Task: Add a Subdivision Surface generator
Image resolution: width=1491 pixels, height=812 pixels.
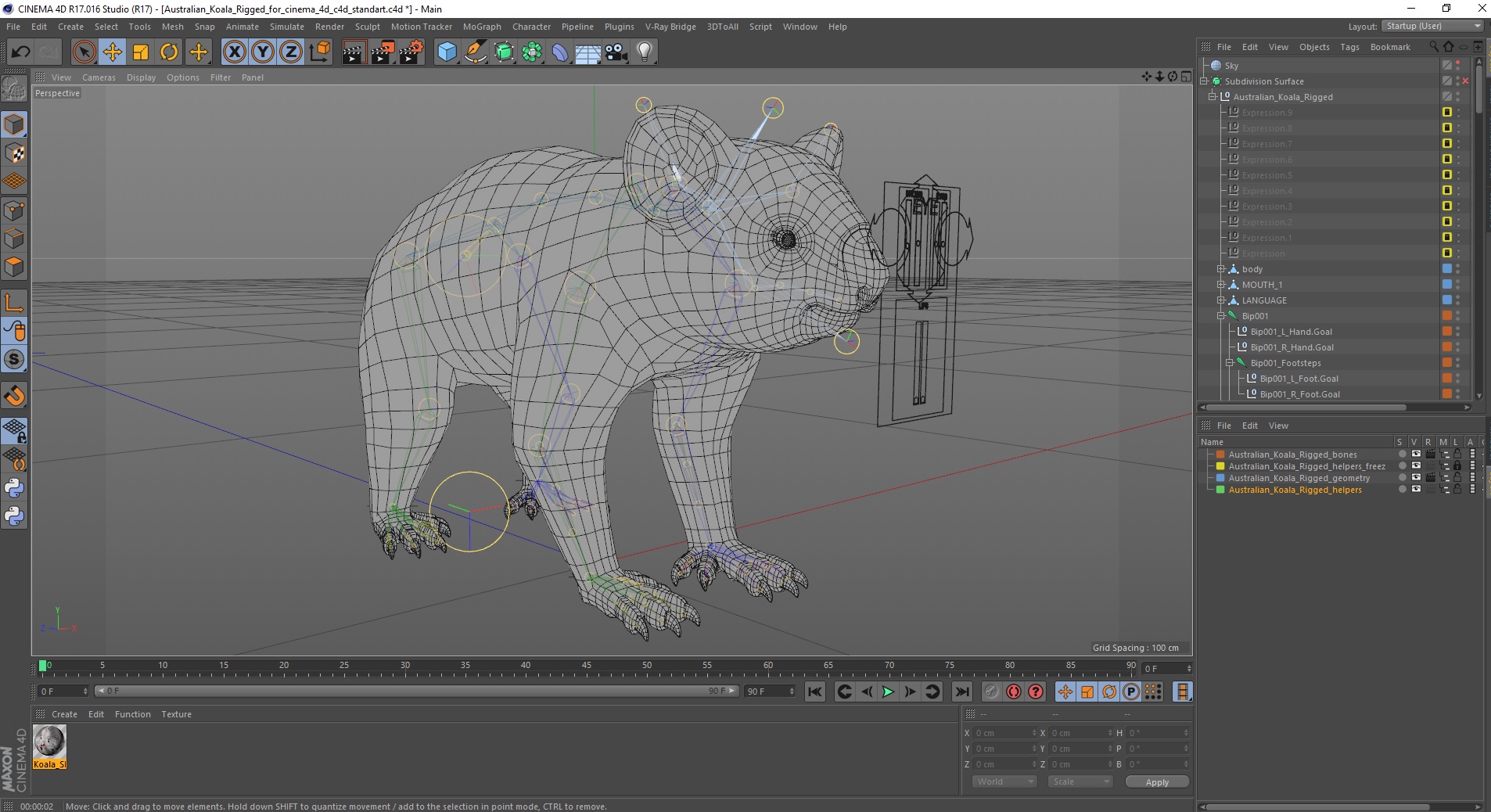Action: (x=505, y=52)
